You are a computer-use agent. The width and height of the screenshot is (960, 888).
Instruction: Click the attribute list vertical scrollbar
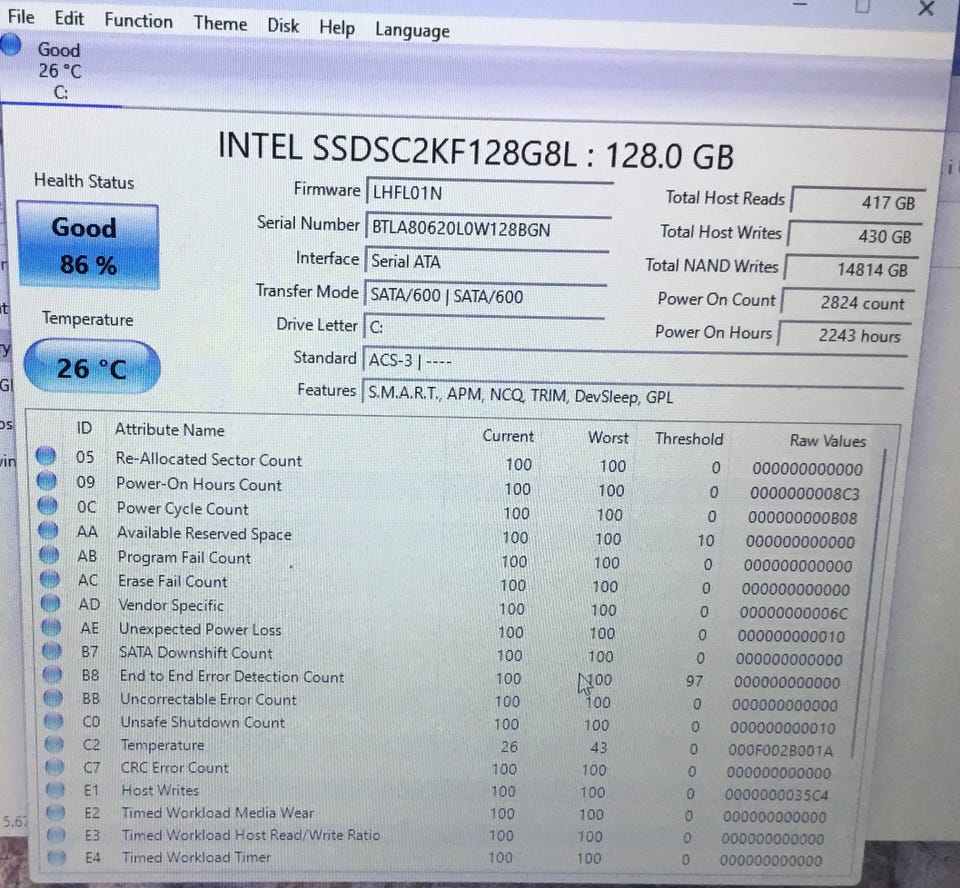(x=869, y=603)
